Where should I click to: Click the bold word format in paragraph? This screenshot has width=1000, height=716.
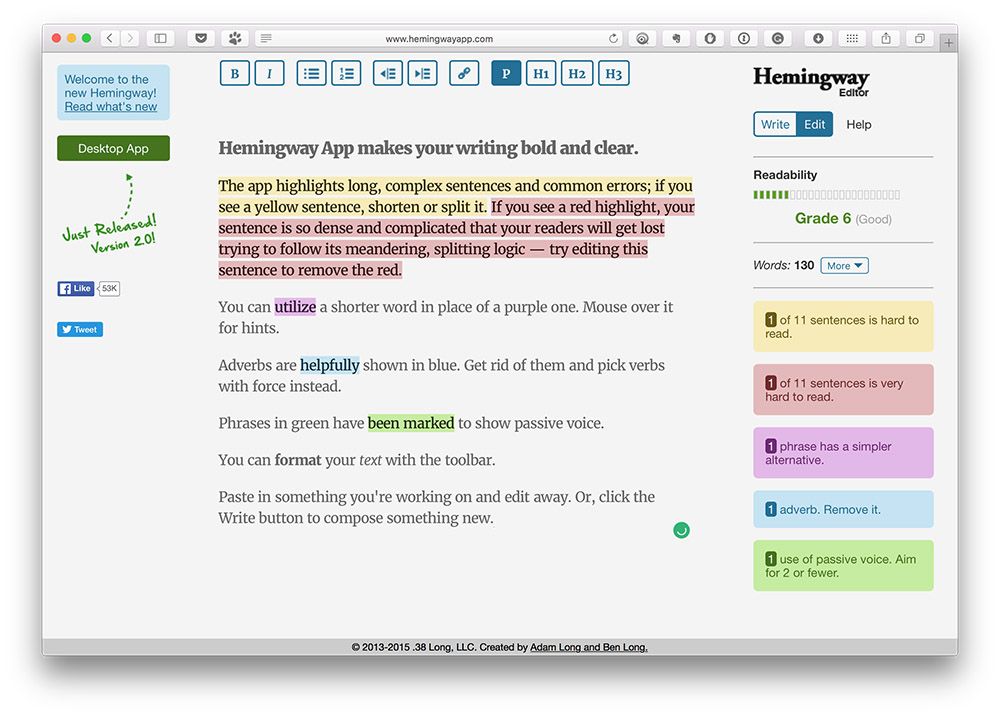298,460
